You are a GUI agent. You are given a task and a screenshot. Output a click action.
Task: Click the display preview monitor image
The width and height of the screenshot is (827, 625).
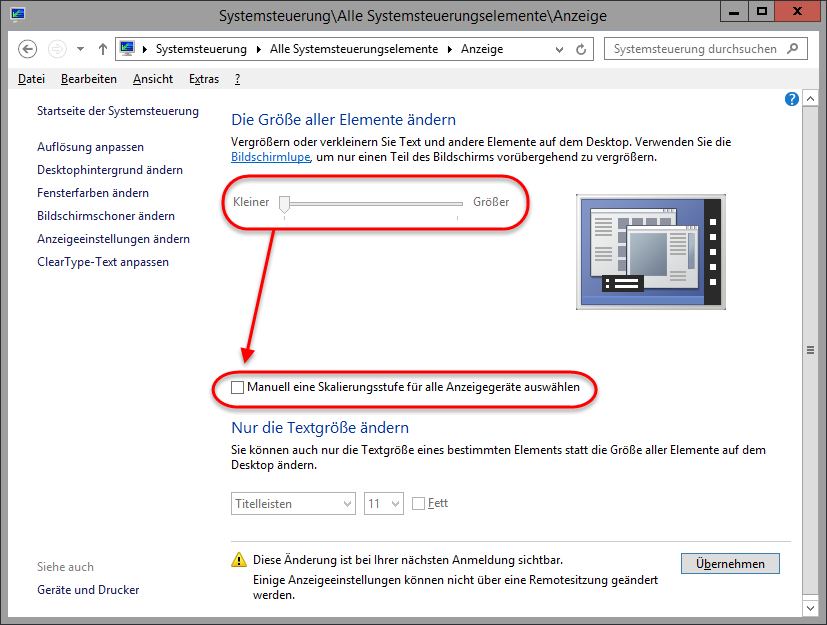(650, 250)
